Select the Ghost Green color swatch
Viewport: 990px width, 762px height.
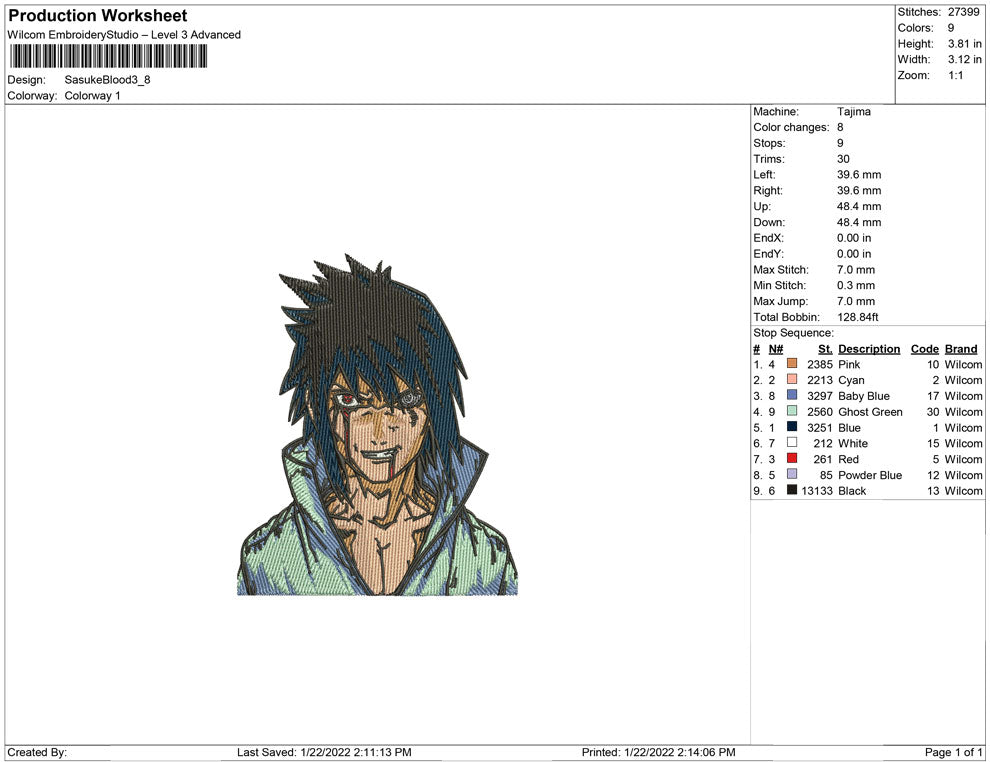(x=792, y=411)
